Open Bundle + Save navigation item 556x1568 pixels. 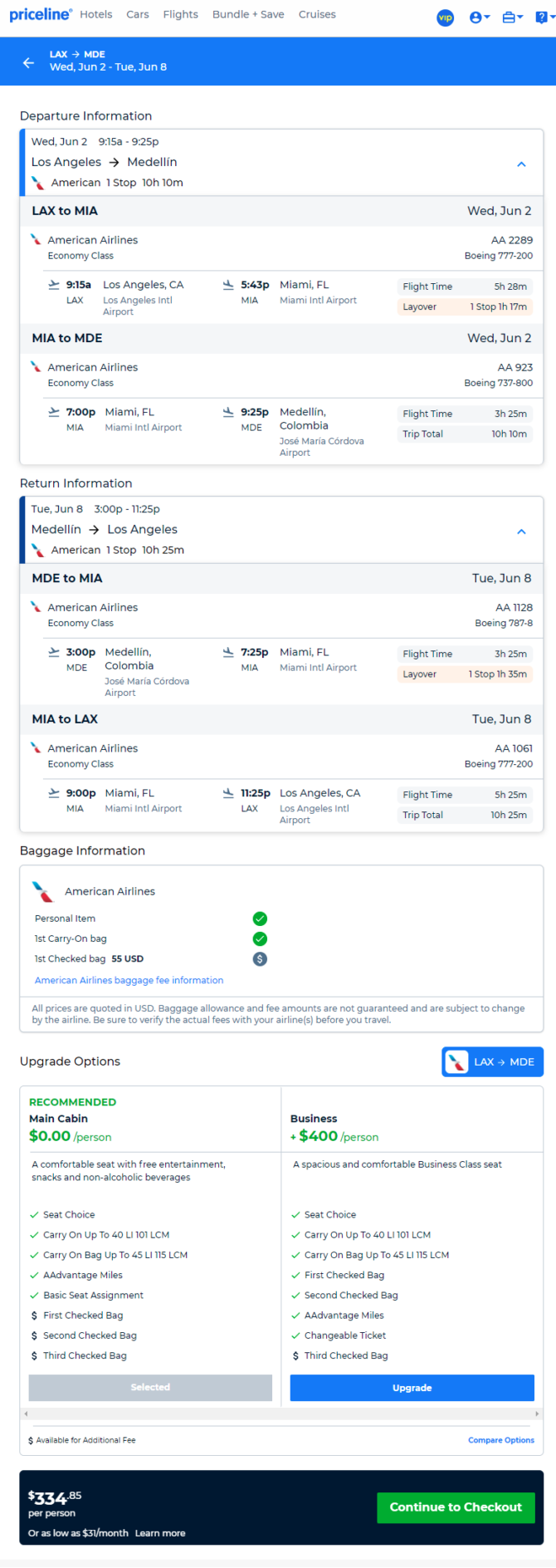(x=248, y=14)
